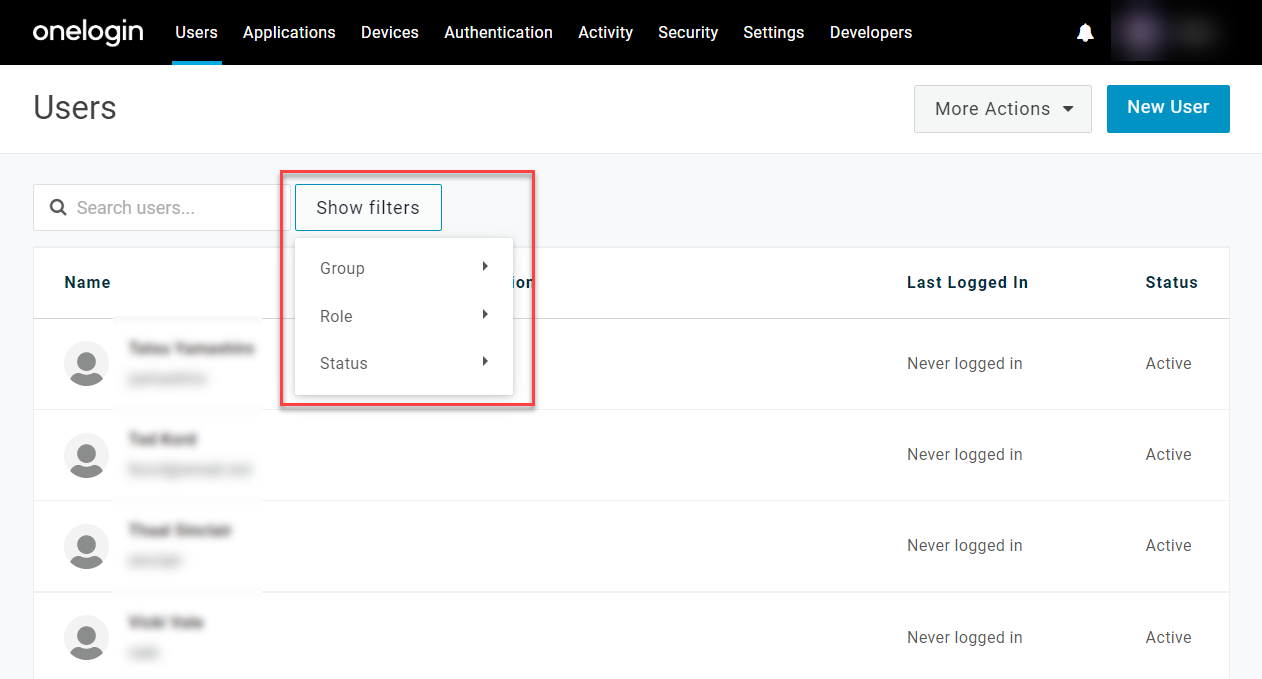
Task: Navigate to the Developers section
Action: tap(870, 32)
